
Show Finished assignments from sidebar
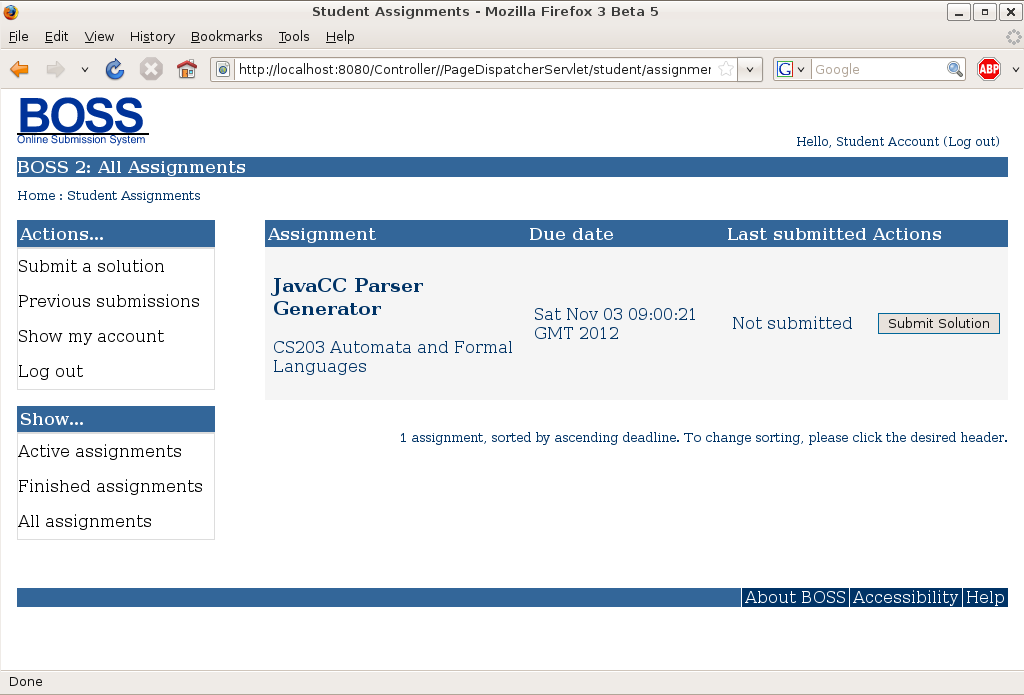click(x=110, y=486)
